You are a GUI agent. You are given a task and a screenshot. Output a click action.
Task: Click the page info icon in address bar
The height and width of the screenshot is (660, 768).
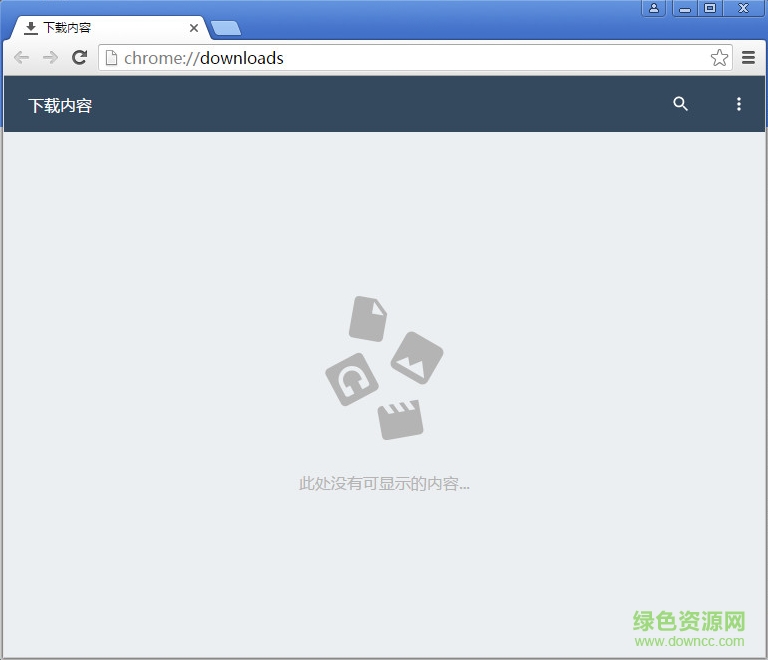[112, 58]
